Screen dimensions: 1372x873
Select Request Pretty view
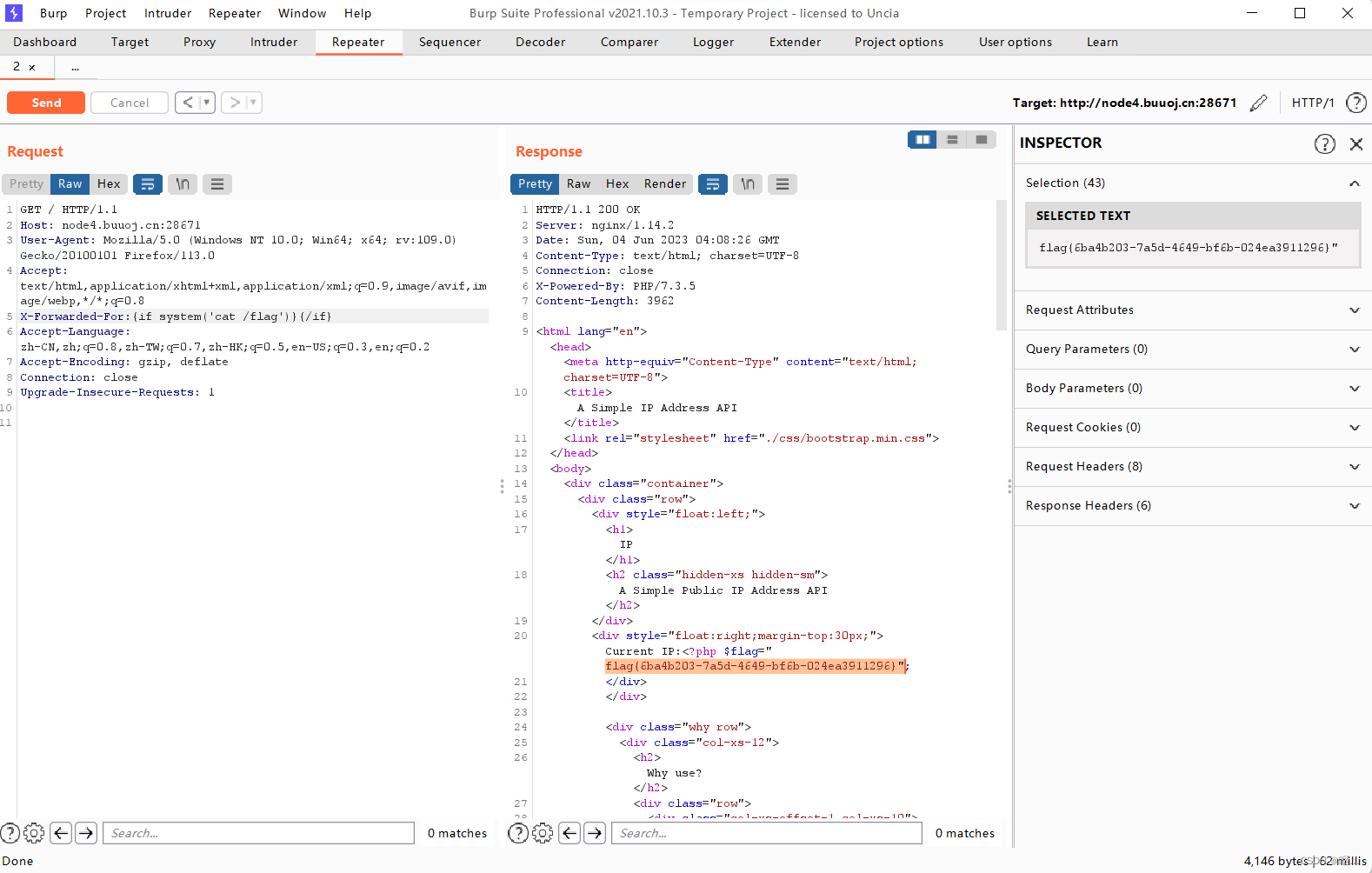point(26,183)
